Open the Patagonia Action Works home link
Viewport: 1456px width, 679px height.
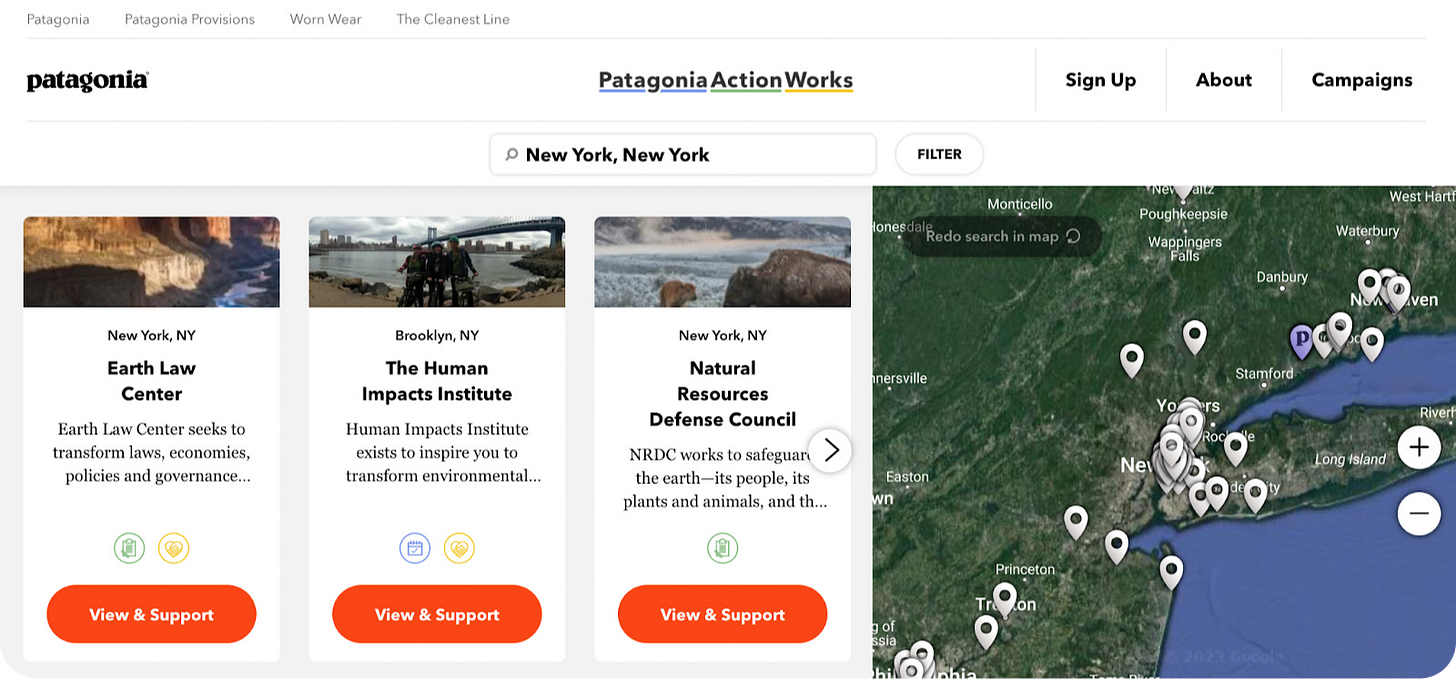tap(726, 81)
